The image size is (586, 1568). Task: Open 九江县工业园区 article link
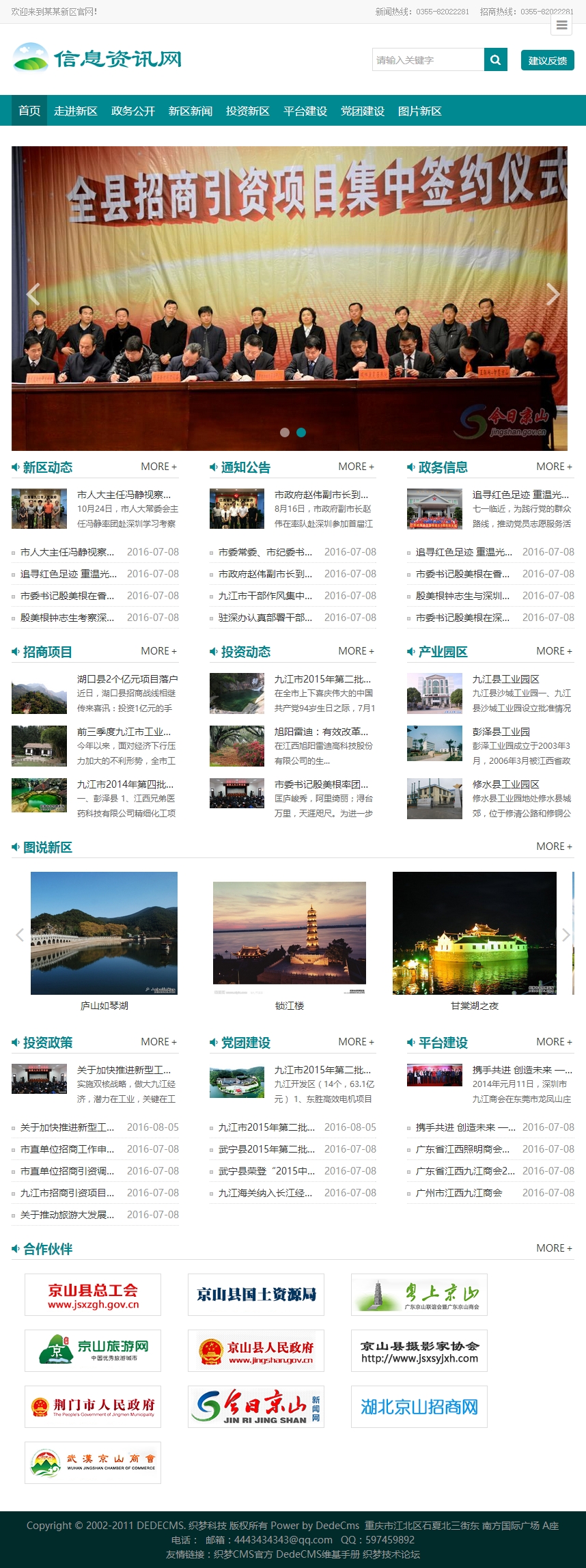(x=505, y=679)
